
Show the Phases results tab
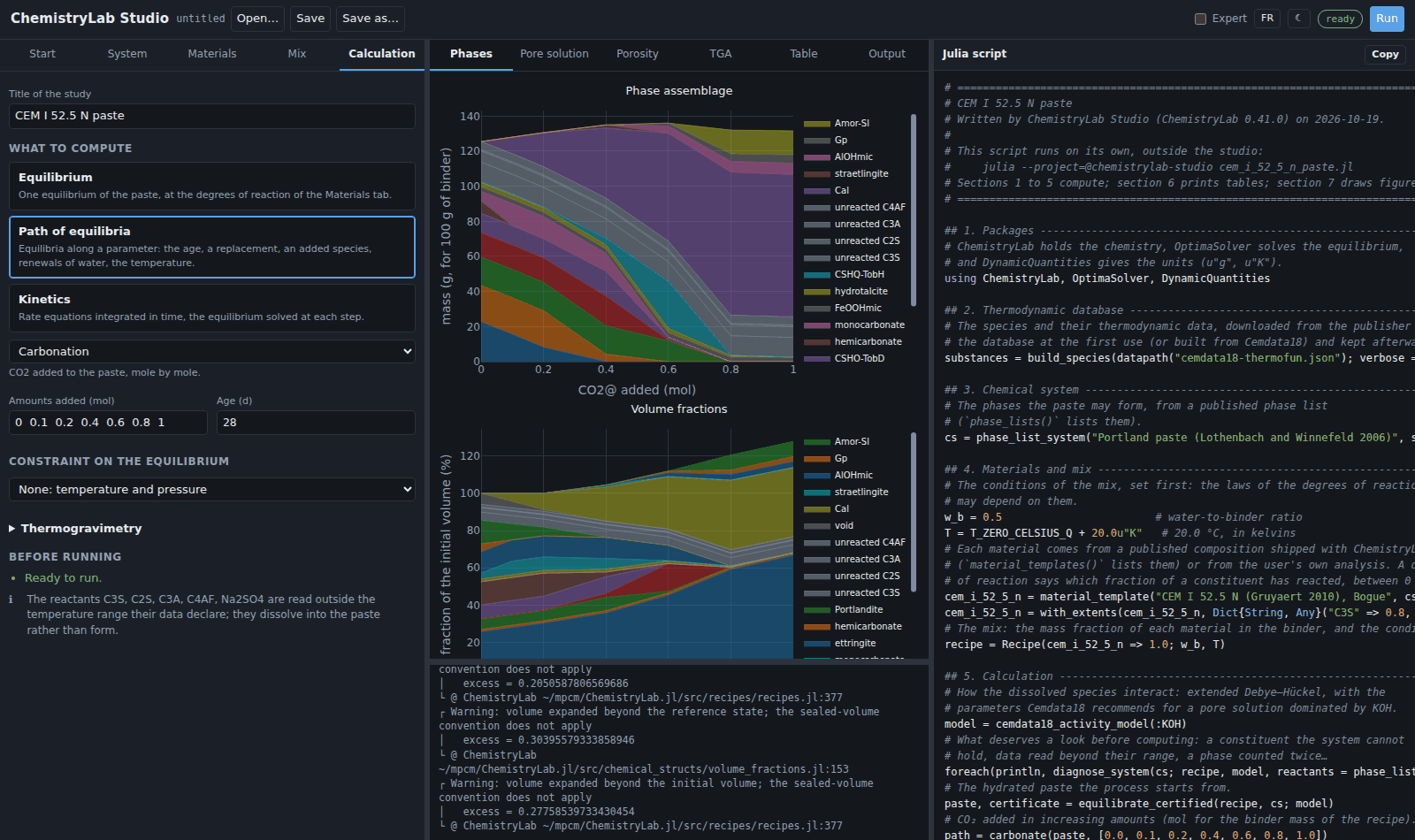click(x=471, y=54)
